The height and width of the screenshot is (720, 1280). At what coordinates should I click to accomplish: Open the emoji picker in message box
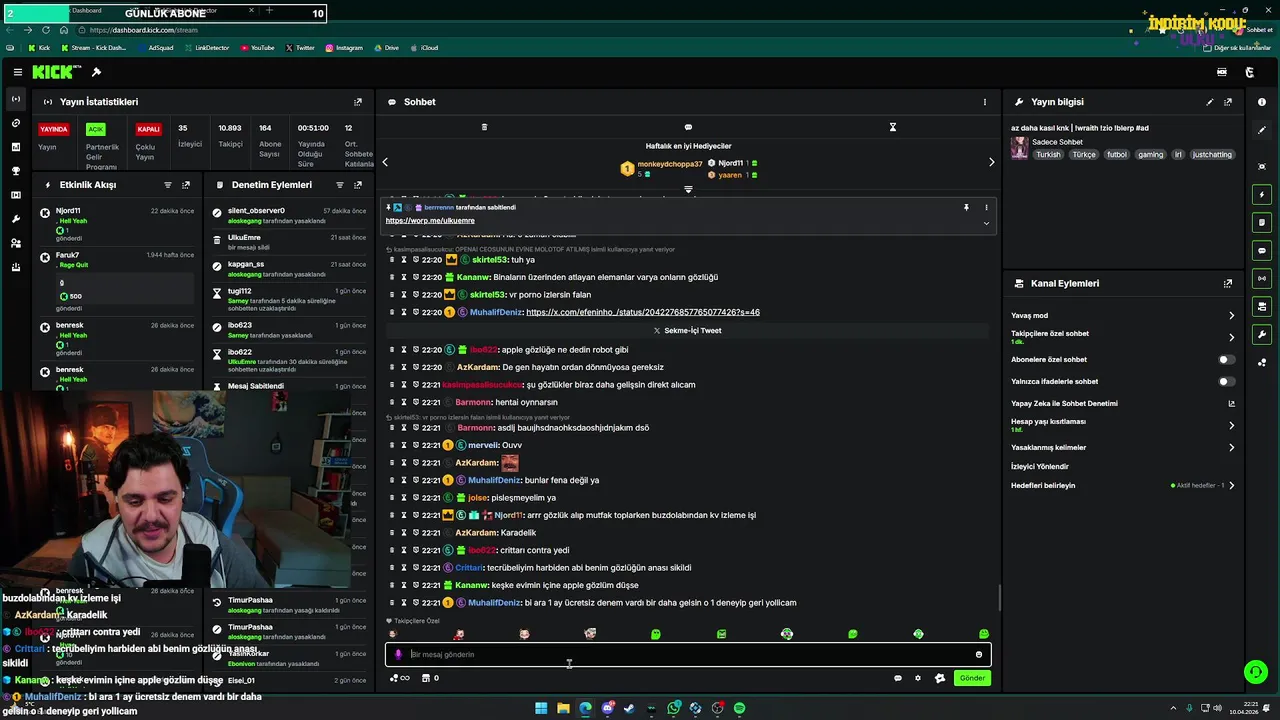[979, 654]
